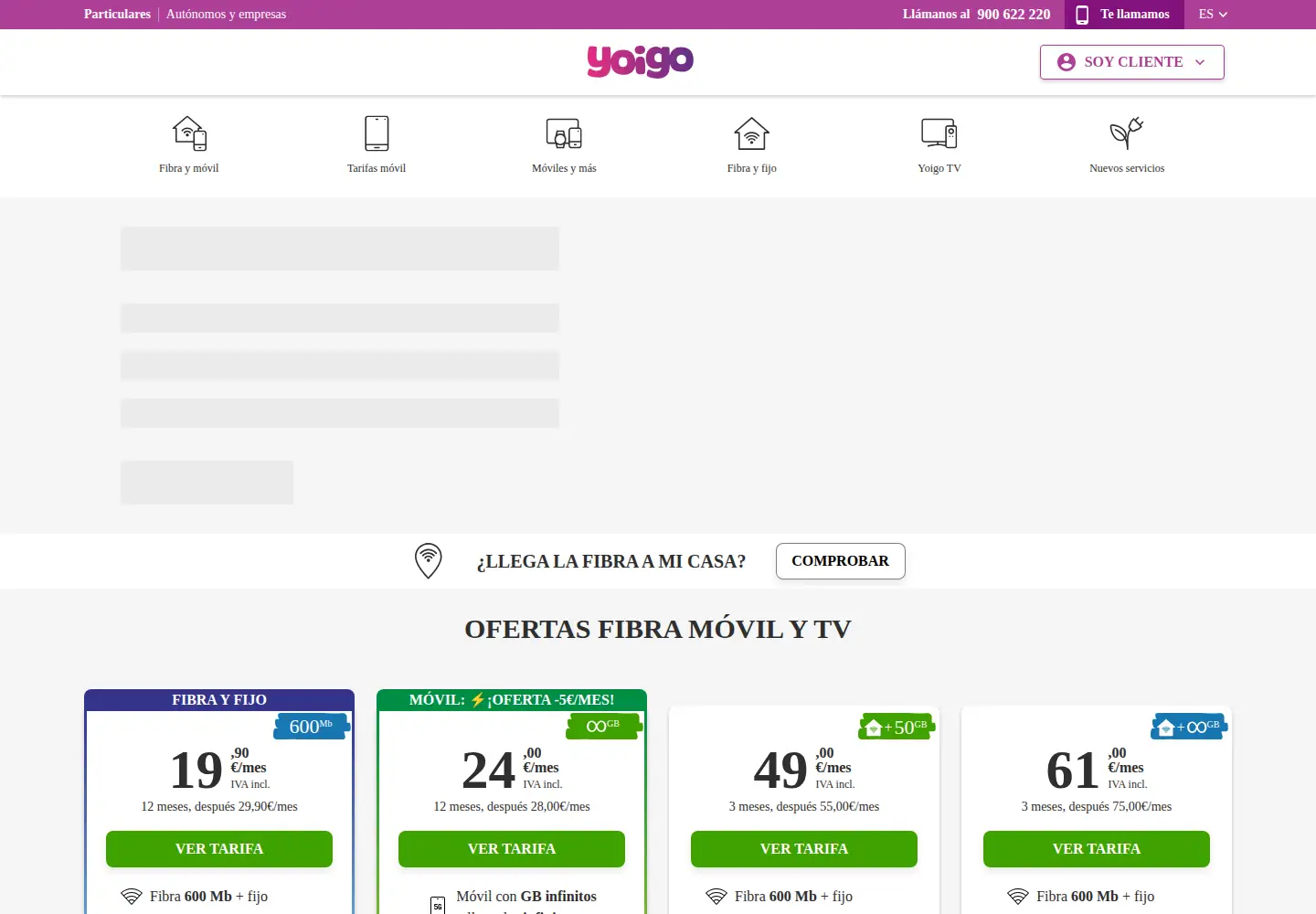Click wifi icon in 49,00 offer card

pos(716,897)
